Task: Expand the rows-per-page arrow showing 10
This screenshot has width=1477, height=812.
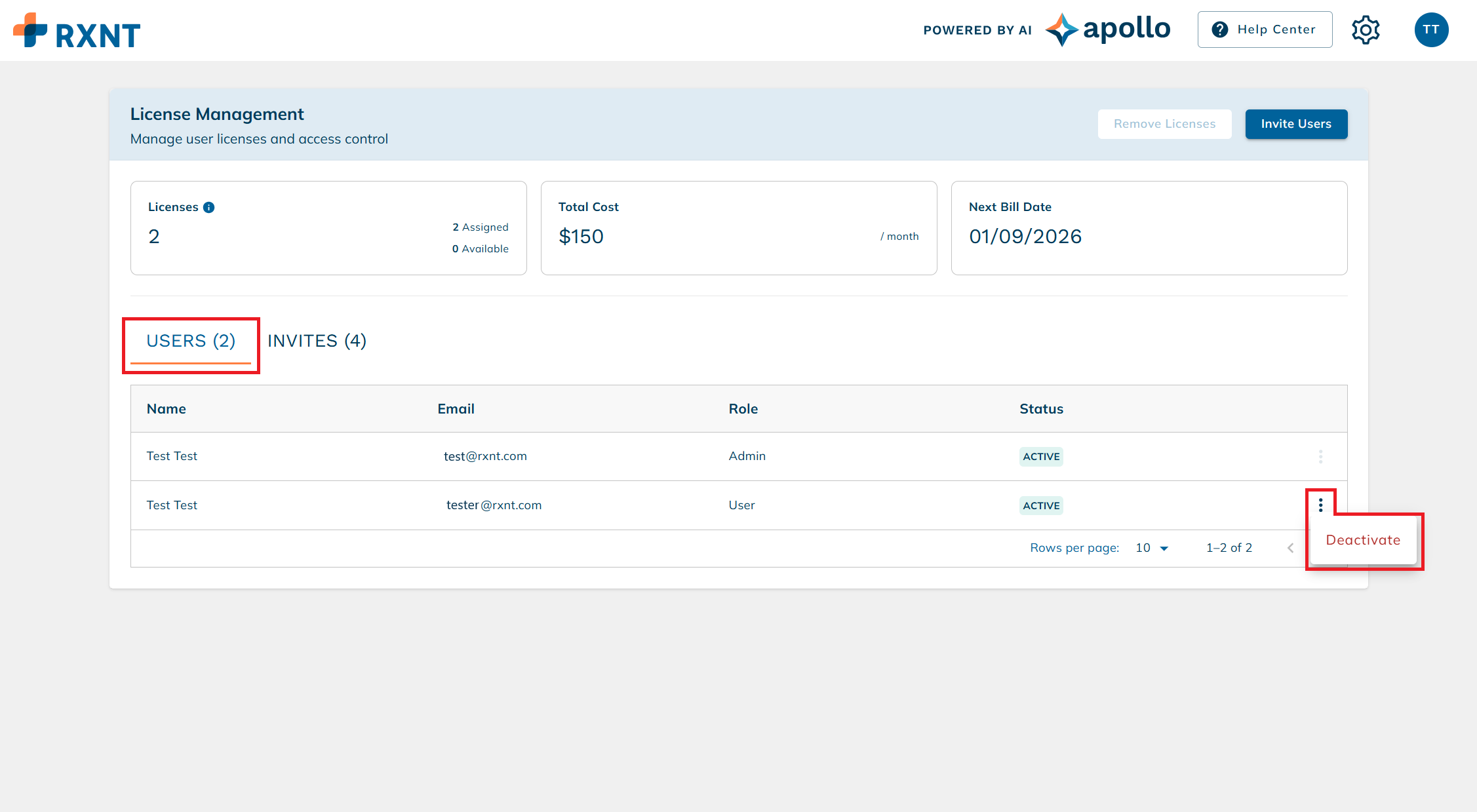Action: click(1164, 548)
